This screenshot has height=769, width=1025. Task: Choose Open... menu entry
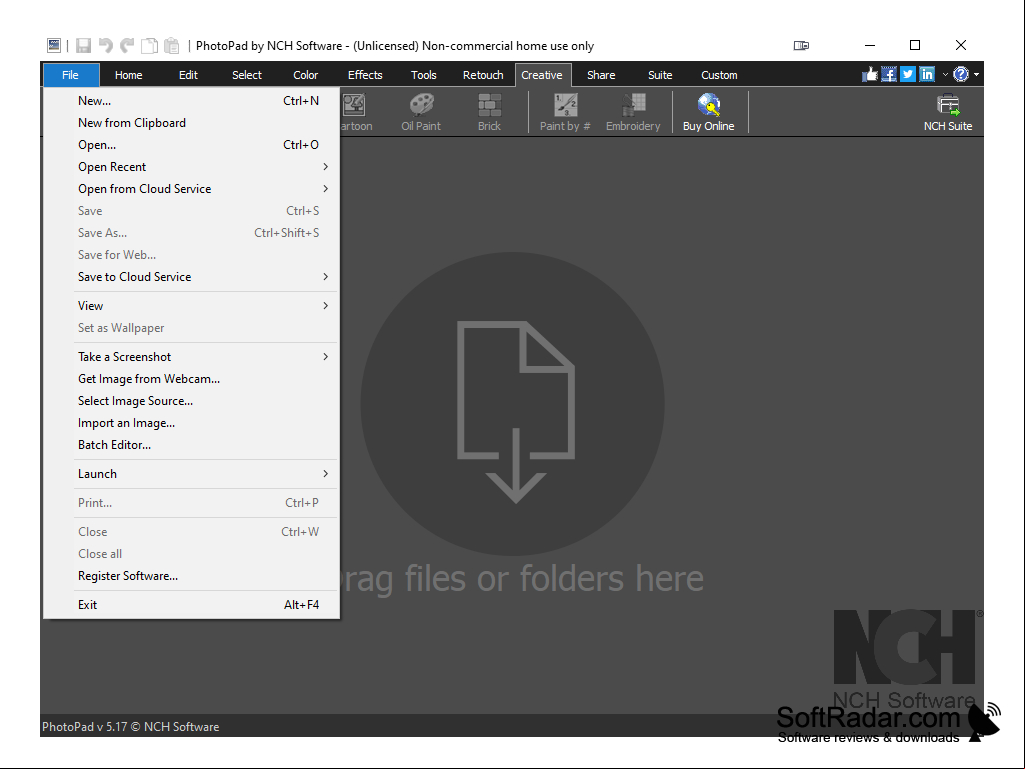pyautogui.click(x=192, y=145)
